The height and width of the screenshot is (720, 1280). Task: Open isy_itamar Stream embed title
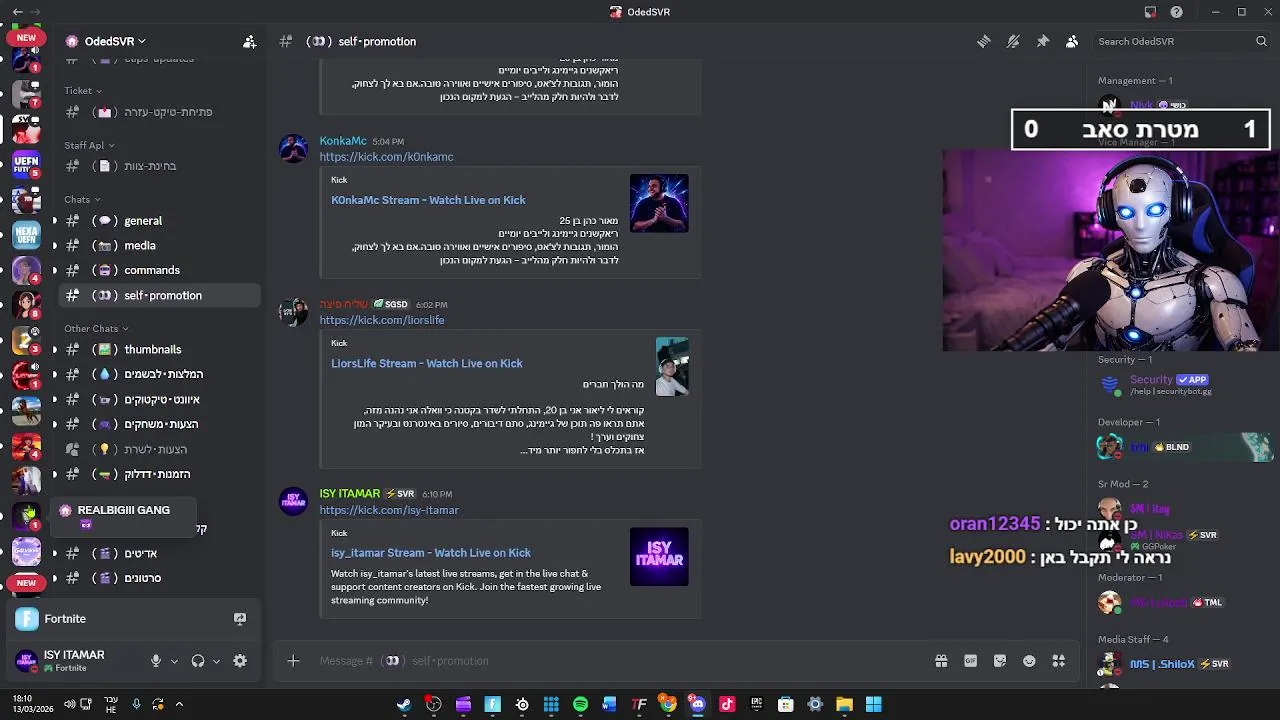(431, 553)
